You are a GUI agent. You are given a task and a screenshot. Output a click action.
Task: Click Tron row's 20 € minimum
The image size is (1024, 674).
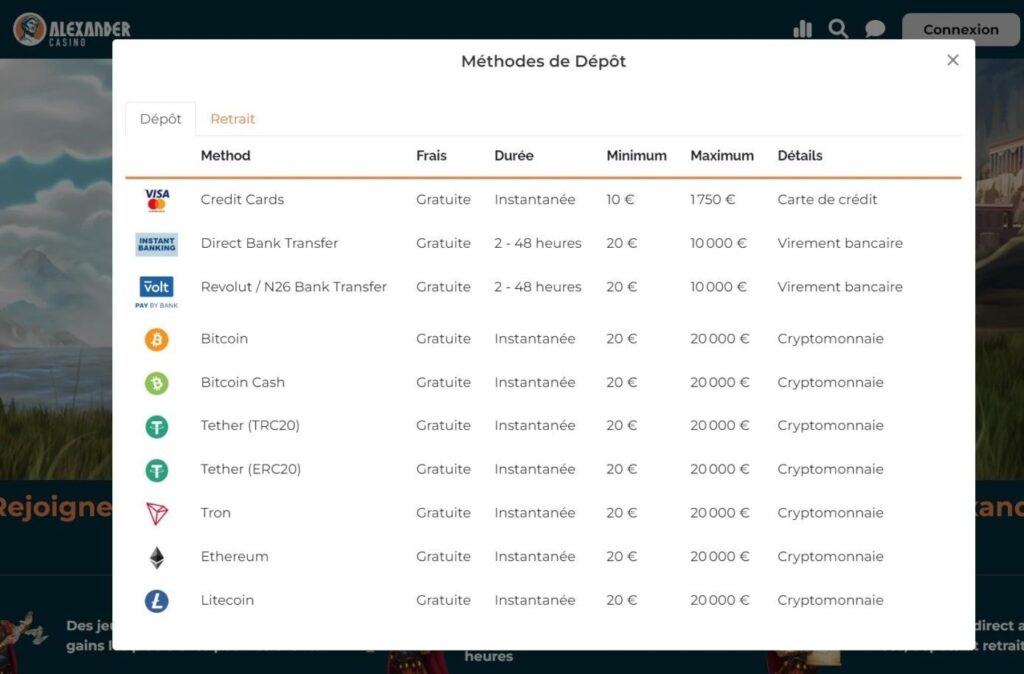point(622,513)
